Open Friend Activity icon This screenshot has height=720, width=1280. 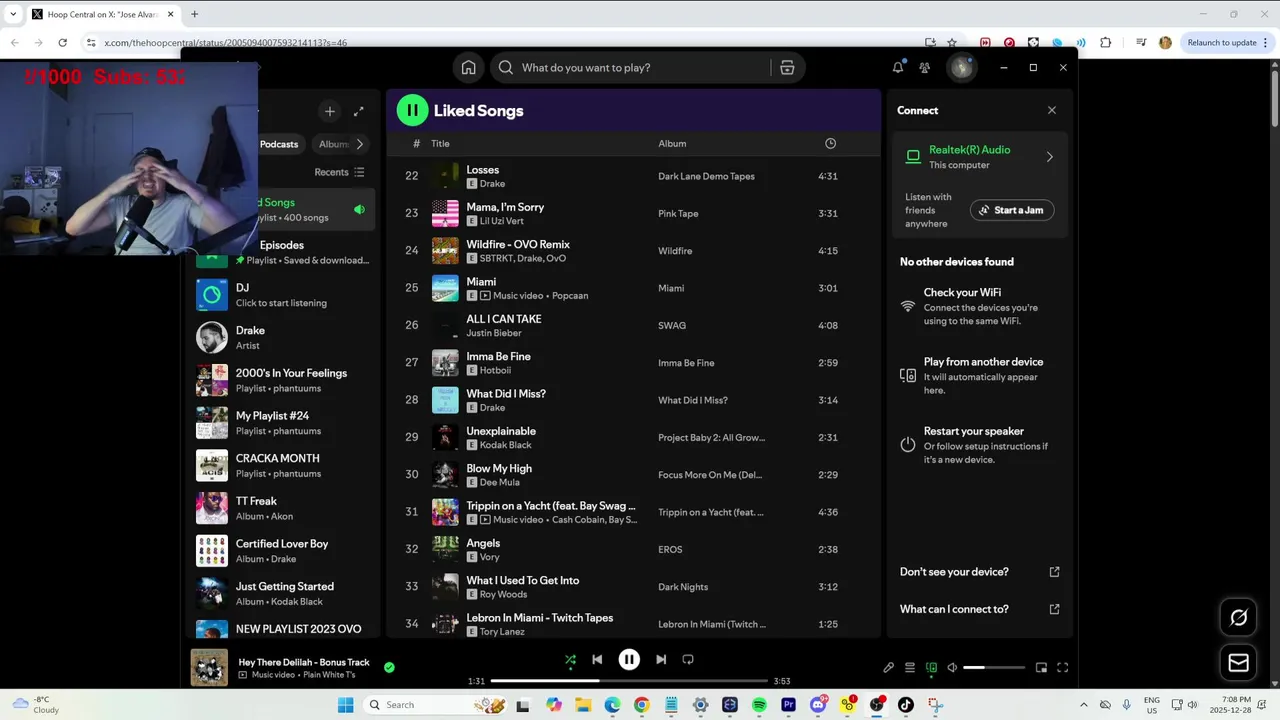[x=924, y=67]
